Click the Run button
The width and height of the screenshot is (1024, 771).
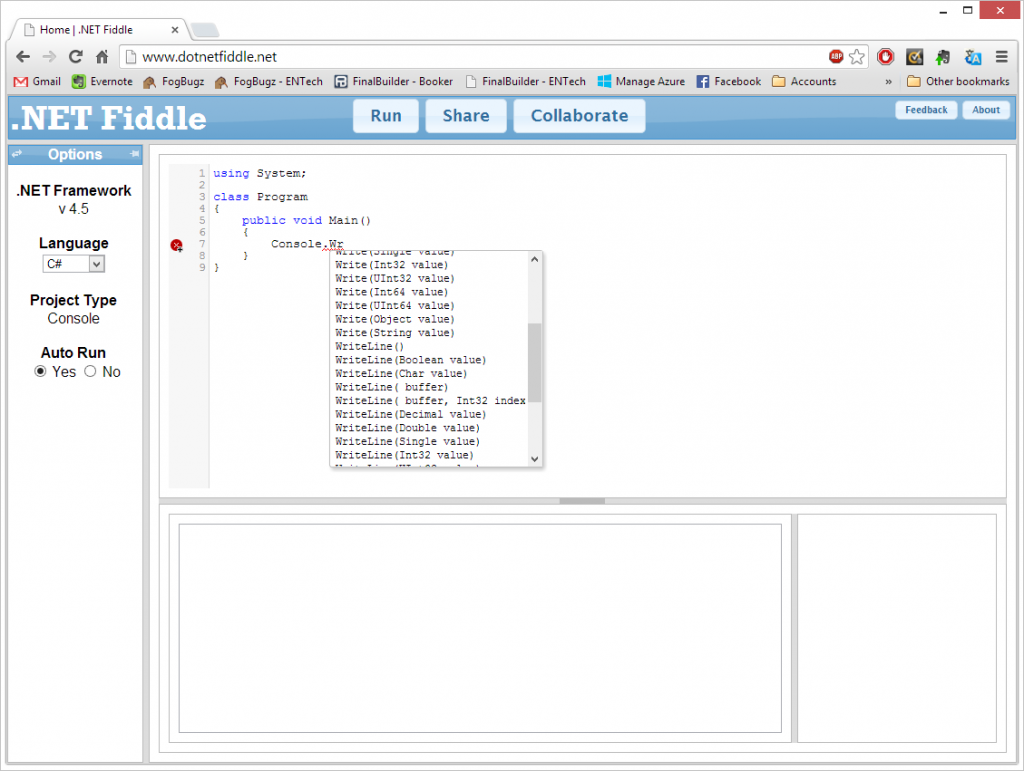coord(386,116)
